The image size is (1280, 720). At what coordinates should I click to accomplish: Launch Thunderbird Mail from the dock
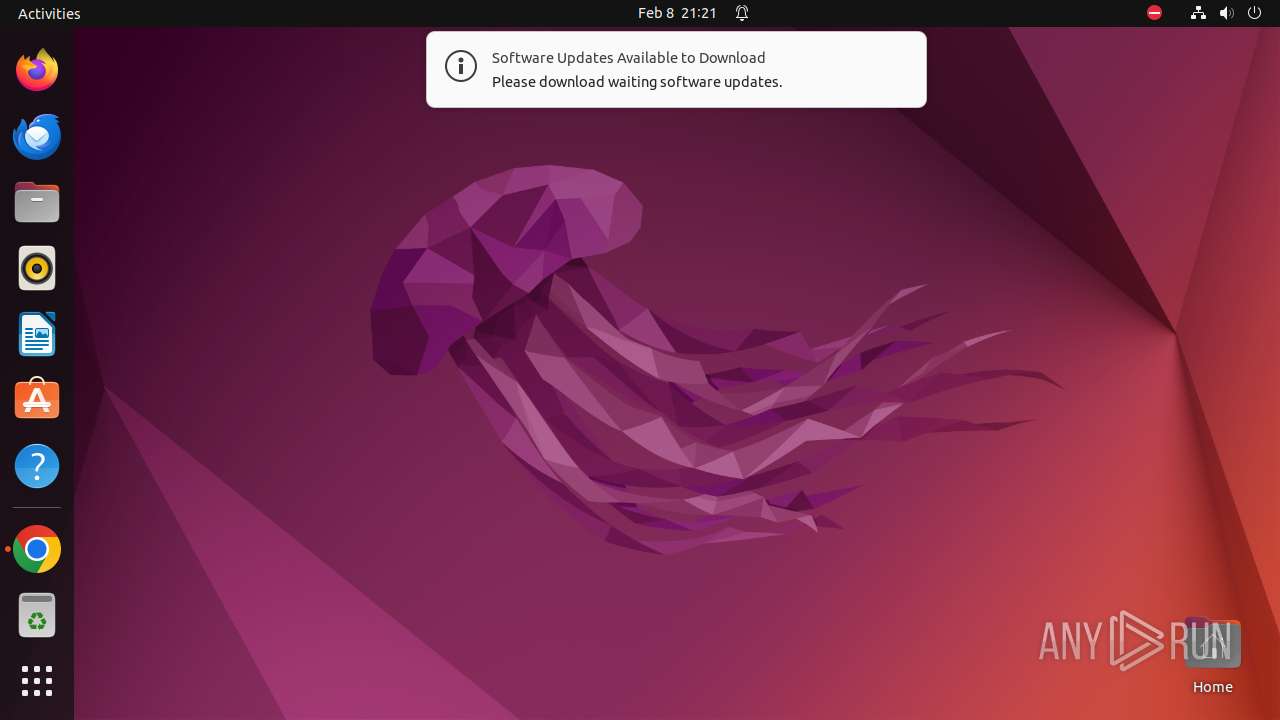point(37,136)
